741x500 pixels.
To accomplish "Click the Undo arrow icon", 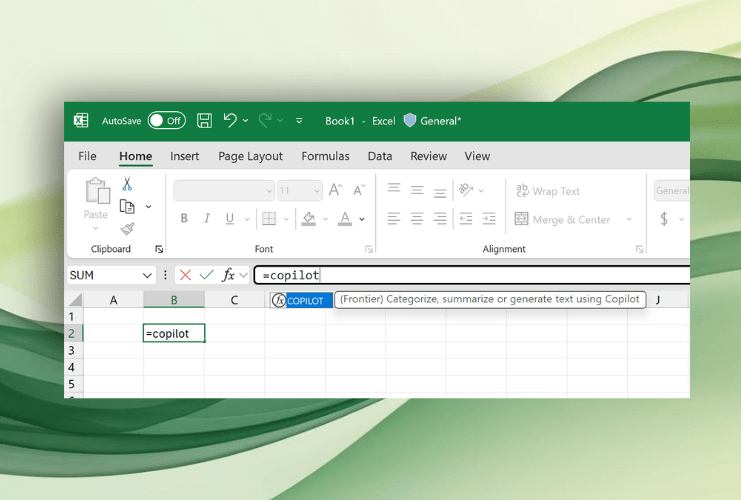I will click(230, 121).
